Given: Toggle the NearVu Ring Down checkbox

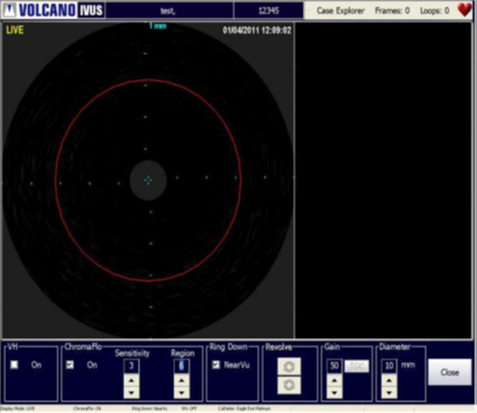Looking at the screenshot, I should click(x=216, y=365).
